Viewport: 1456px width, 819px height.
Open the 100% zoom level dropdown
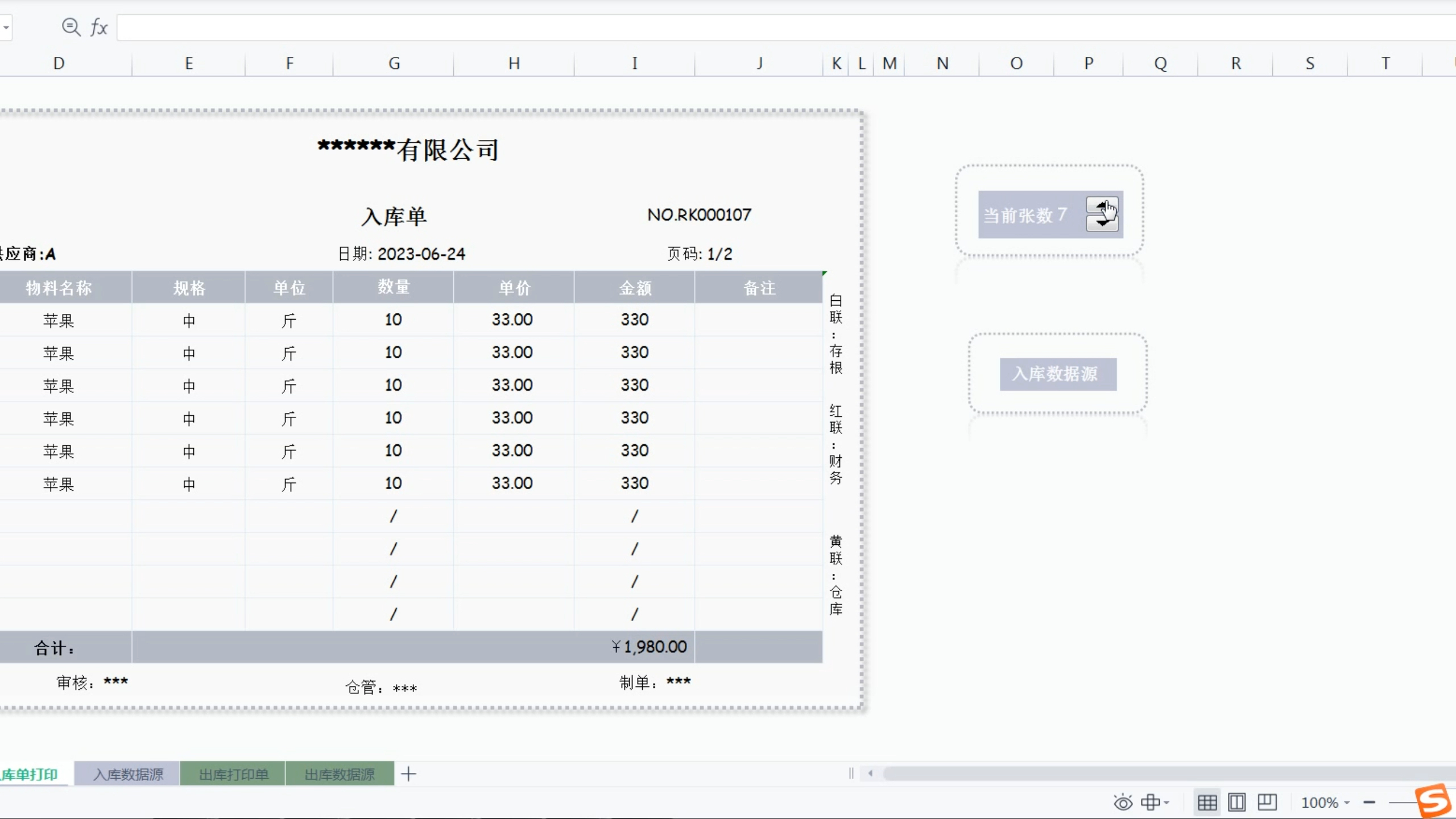pyautogui.click(x=1325, y=803)
